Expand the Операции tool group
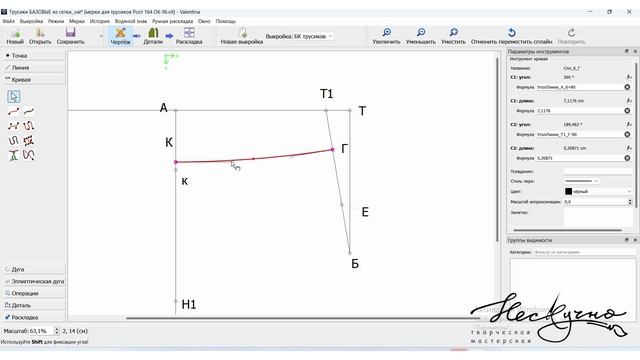Screen dimensions: 640x360 click(x=34, y=293)
